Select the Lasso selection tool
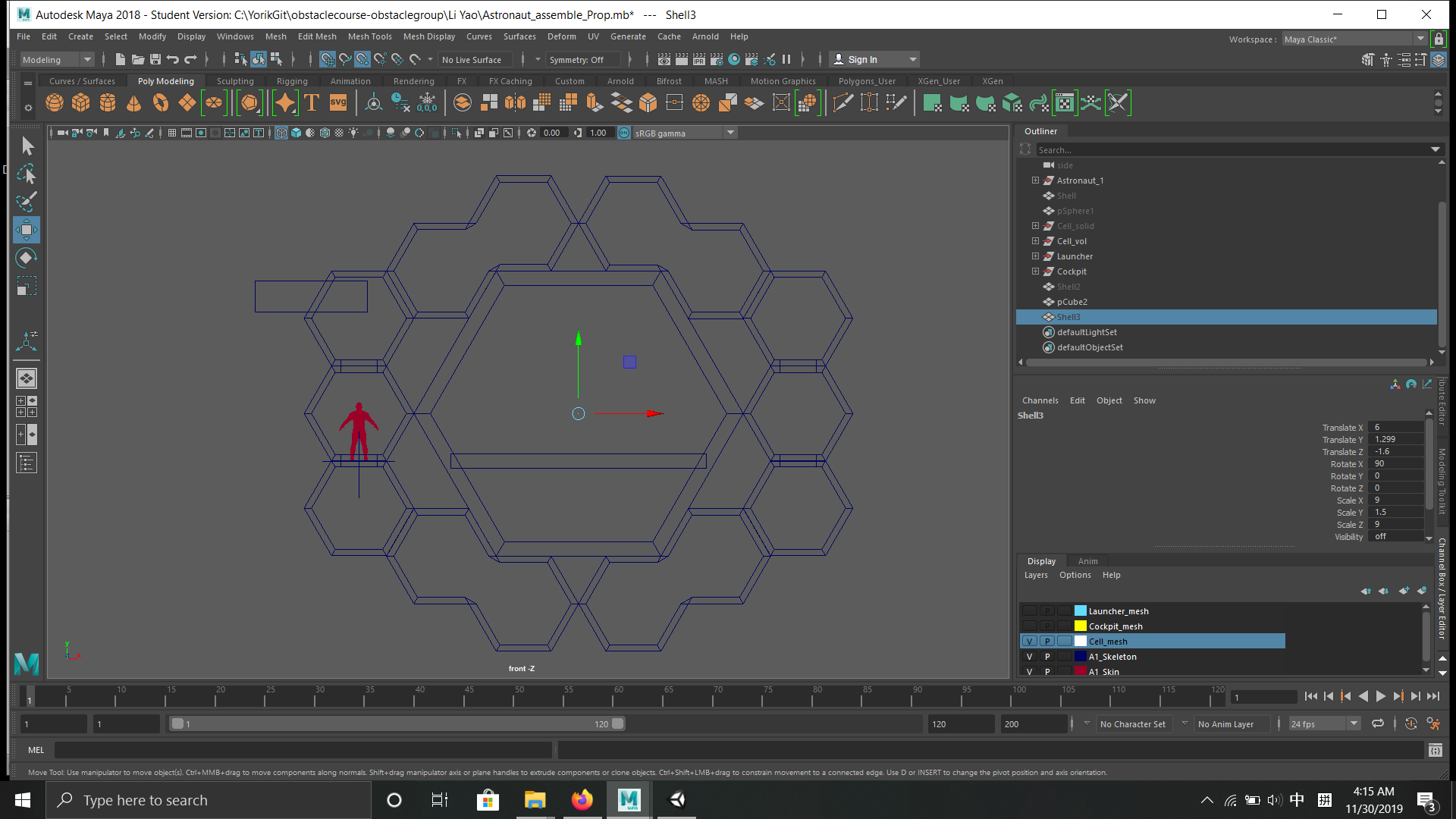Viewport: 1456px width, 819px height. pyautogui.click(x=26, y=174)
